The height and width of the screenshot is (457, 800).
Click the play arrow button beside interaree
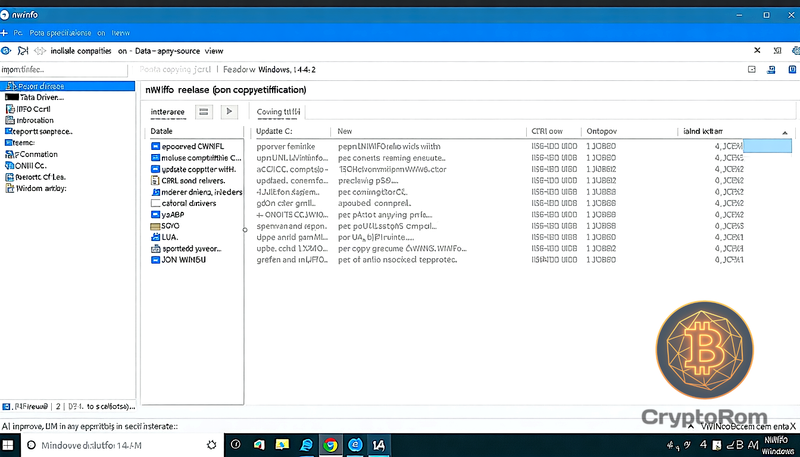pos(231,111)
